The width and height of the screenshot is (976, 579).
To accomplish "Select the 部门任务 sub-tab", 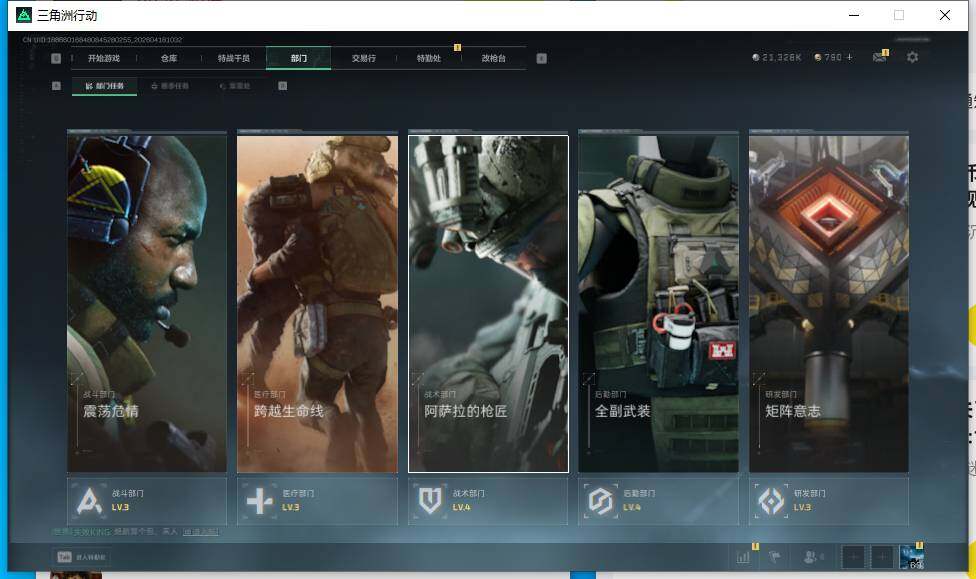I will coord(105,86).
